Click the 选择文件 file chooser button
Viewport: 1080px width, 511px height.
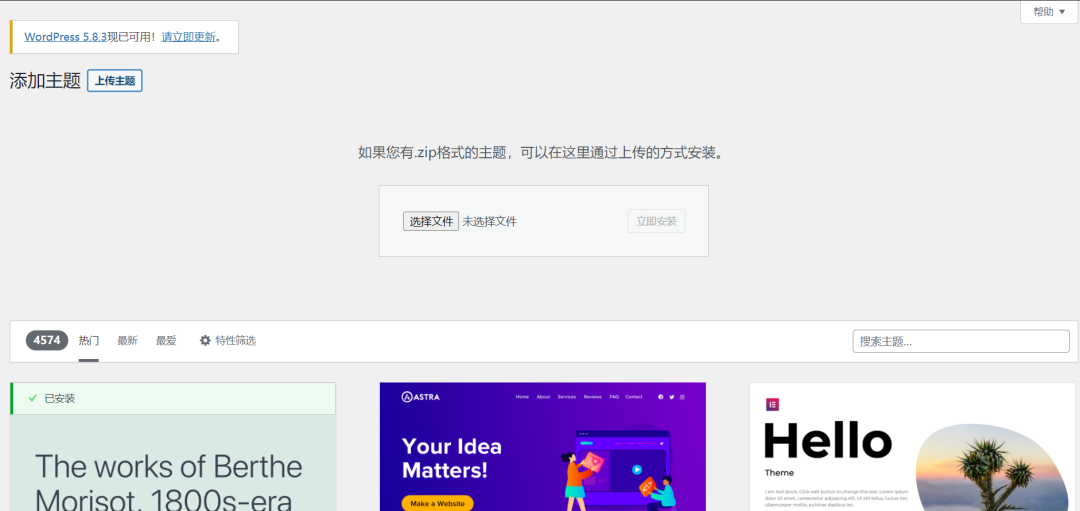[431, 221]
